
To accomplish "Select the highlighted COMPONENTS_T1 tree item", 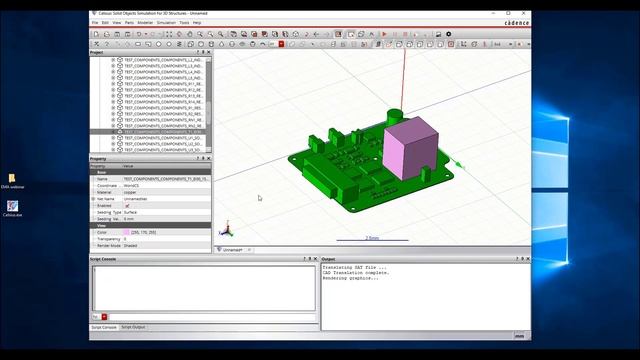I will (163, 132).
